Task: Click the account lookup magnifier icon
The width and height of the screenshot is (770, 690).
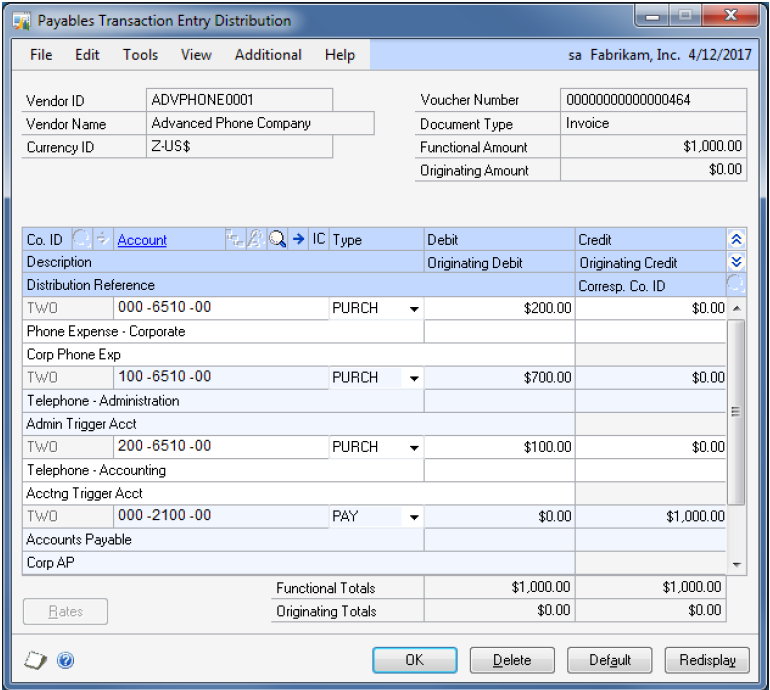Action: point(277,240)
